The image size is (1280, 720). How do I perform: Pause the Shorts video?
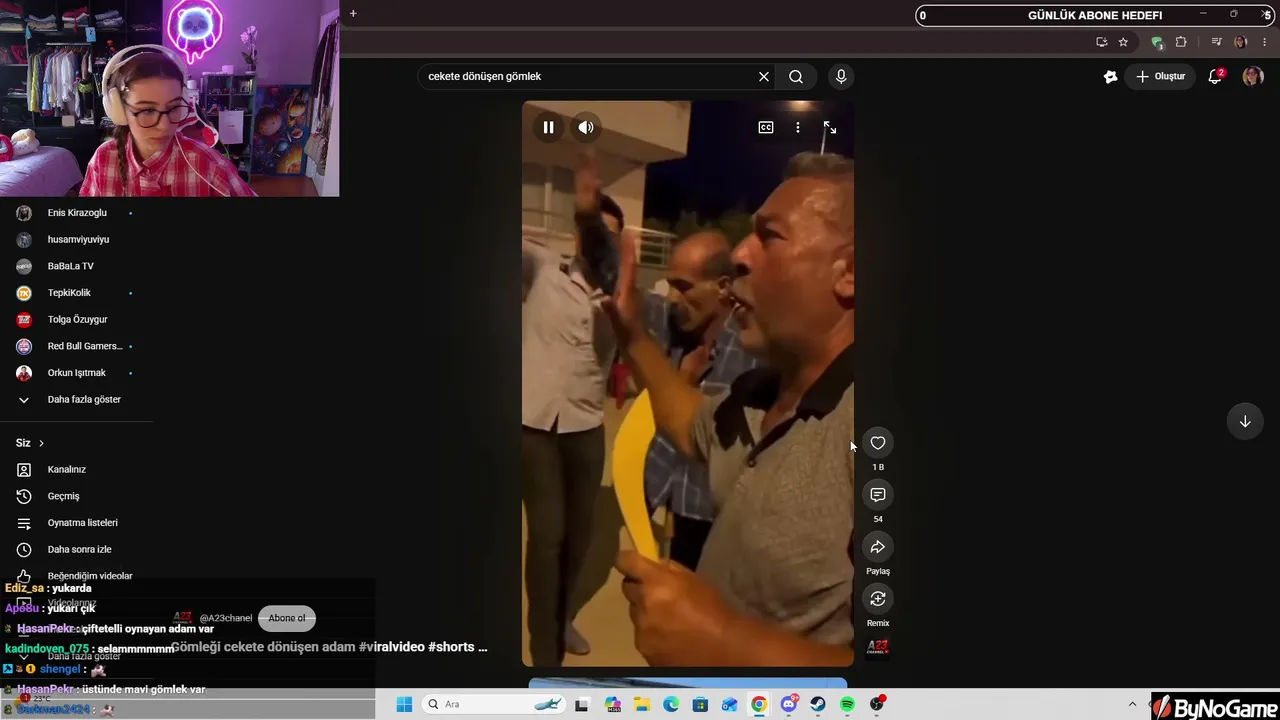(x=548, y=128)
